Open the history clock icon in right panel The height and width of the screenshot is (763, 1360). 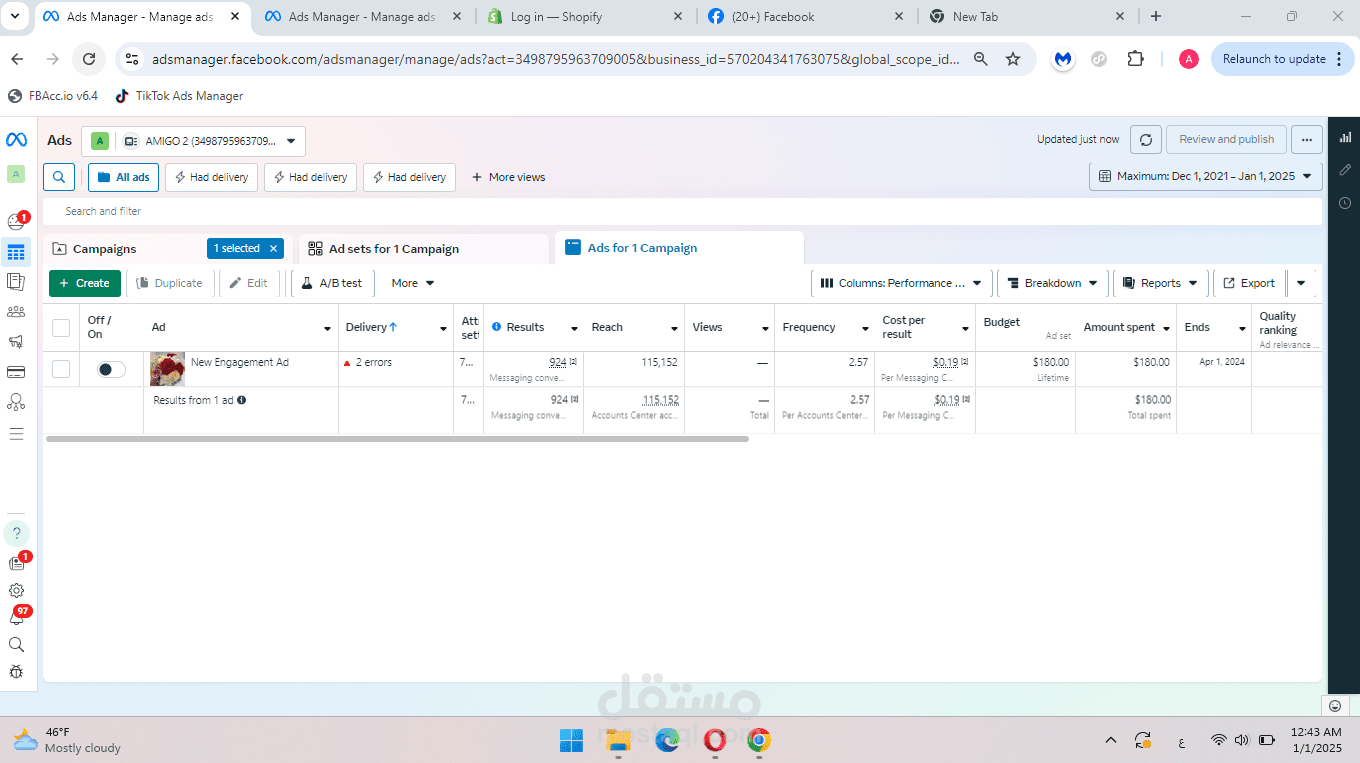click(x=1345, y=203)
